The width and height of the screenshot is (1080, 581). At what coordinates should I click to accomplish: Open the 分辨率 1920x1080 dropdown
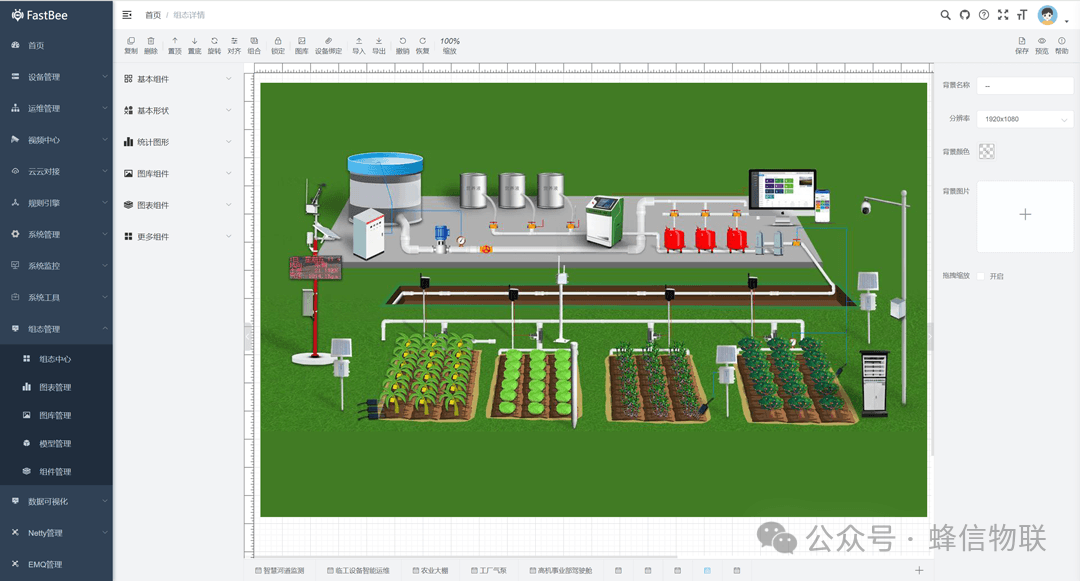[x=1025, y=119]
